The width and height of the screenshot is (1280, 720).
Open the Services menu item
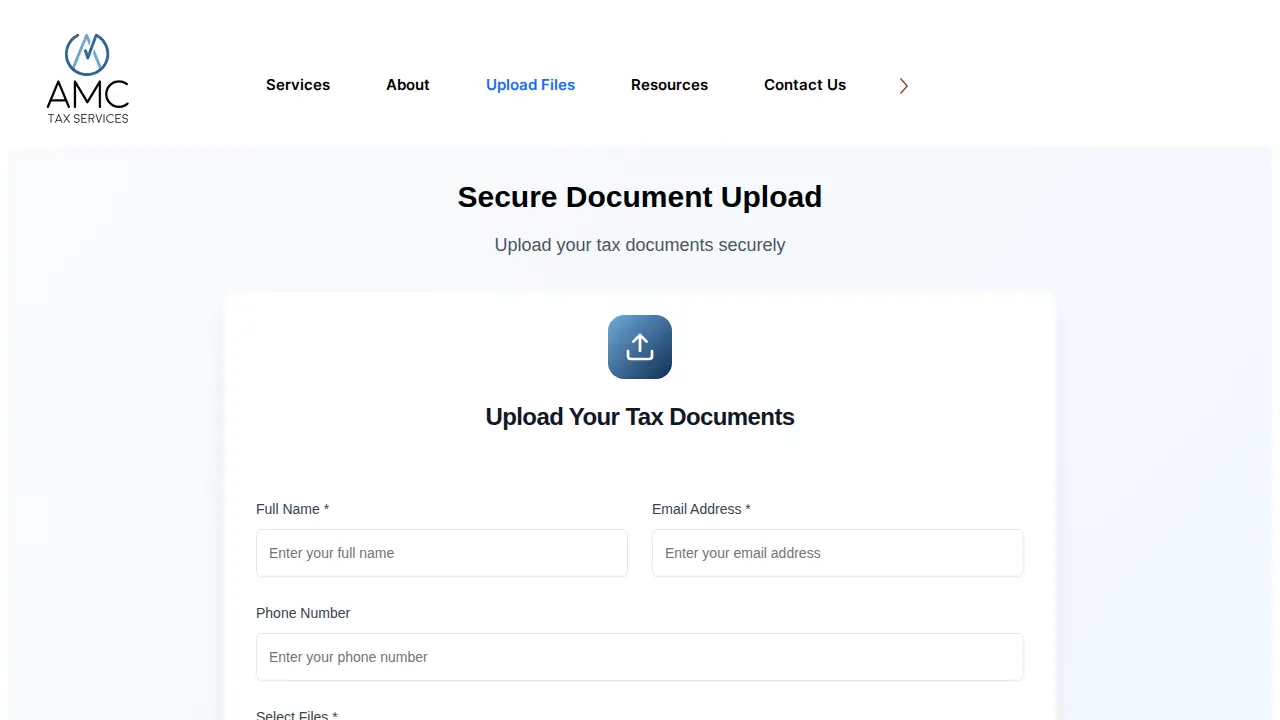point(298,85)
